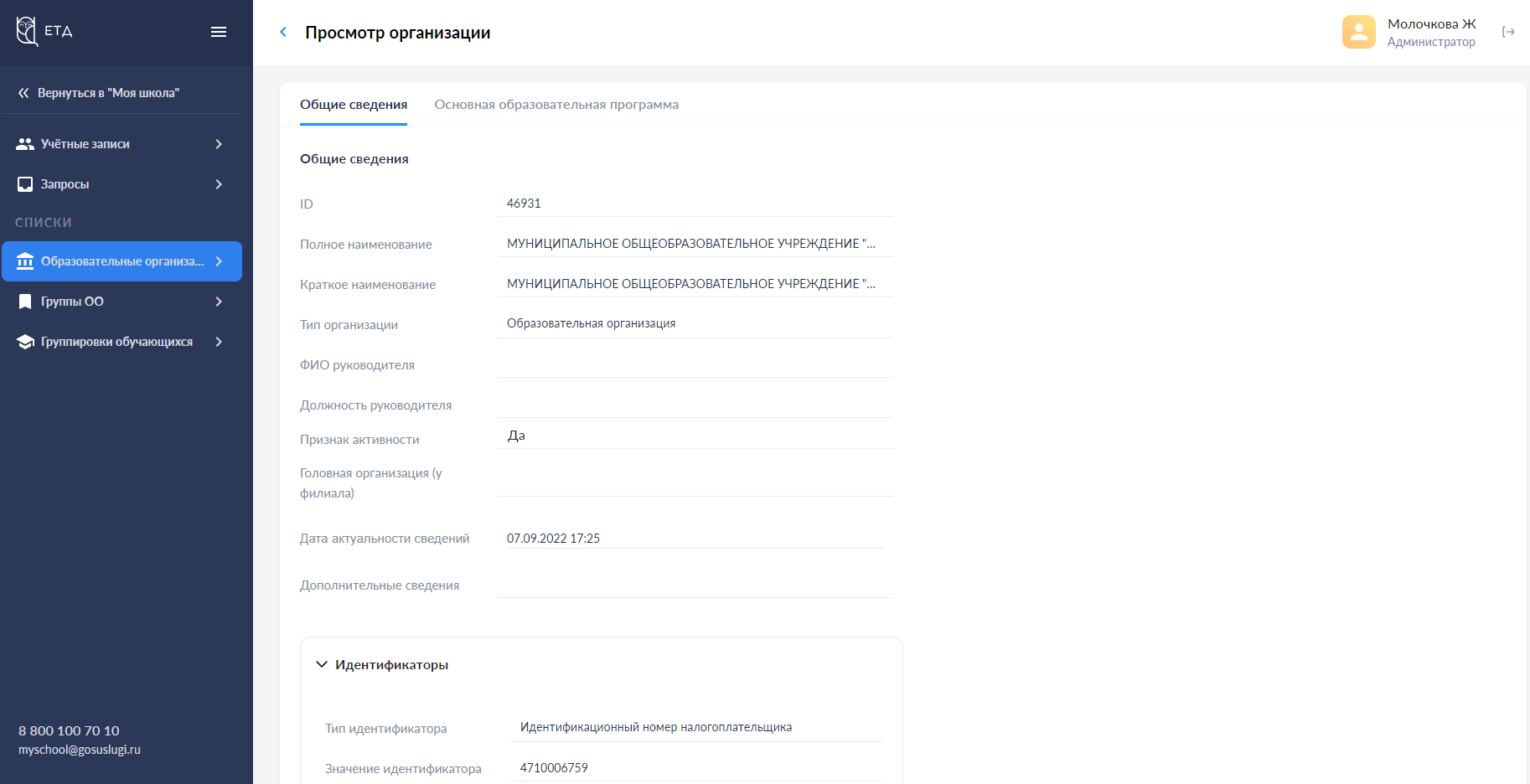Click the Тип идентификатора label
This screenshot has width=1530, height=784.
click(x=386, y=729)
